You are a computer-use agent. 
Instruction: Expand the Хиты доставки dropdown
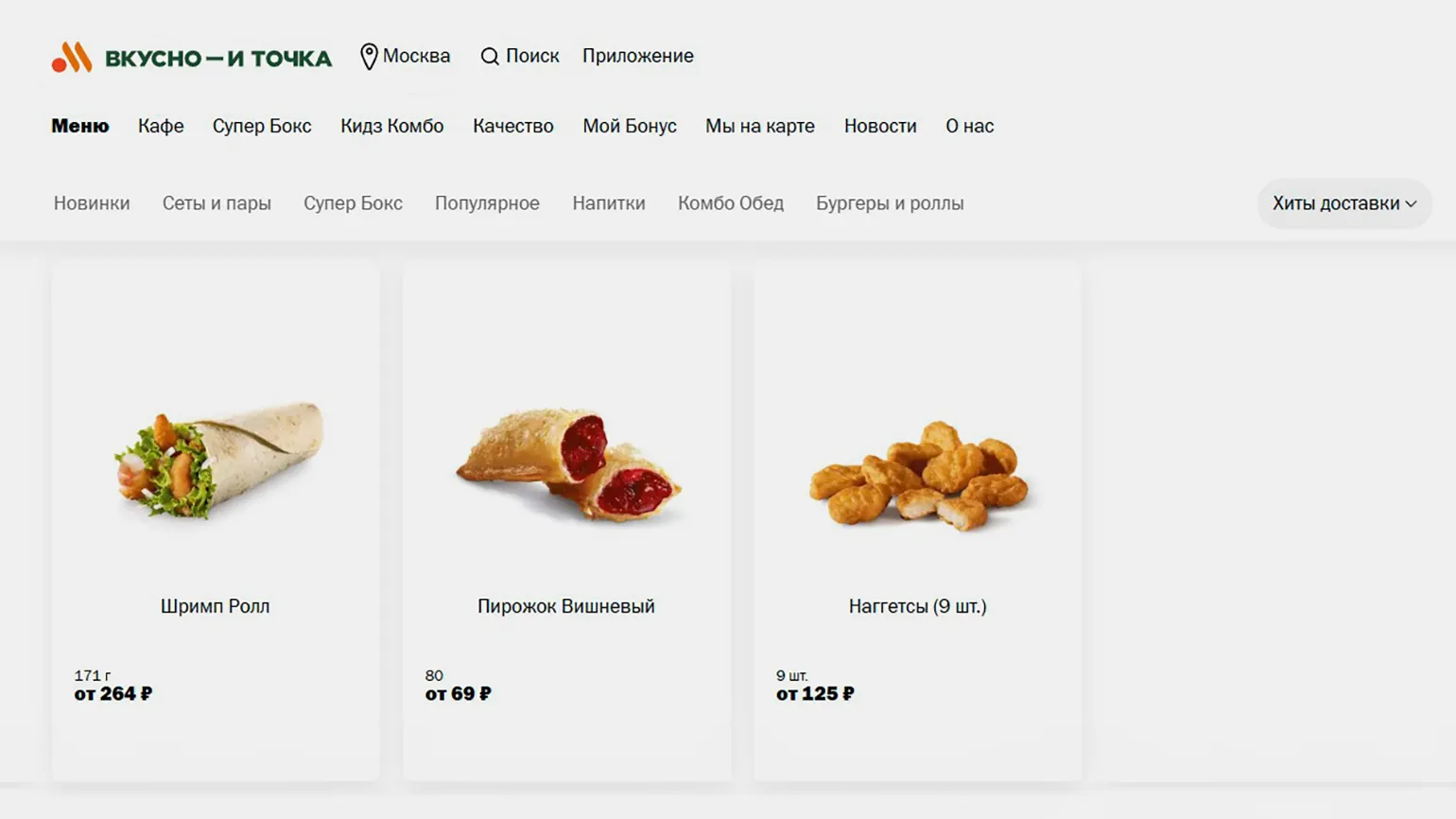pyautogui.click(x=1343, y=203)
